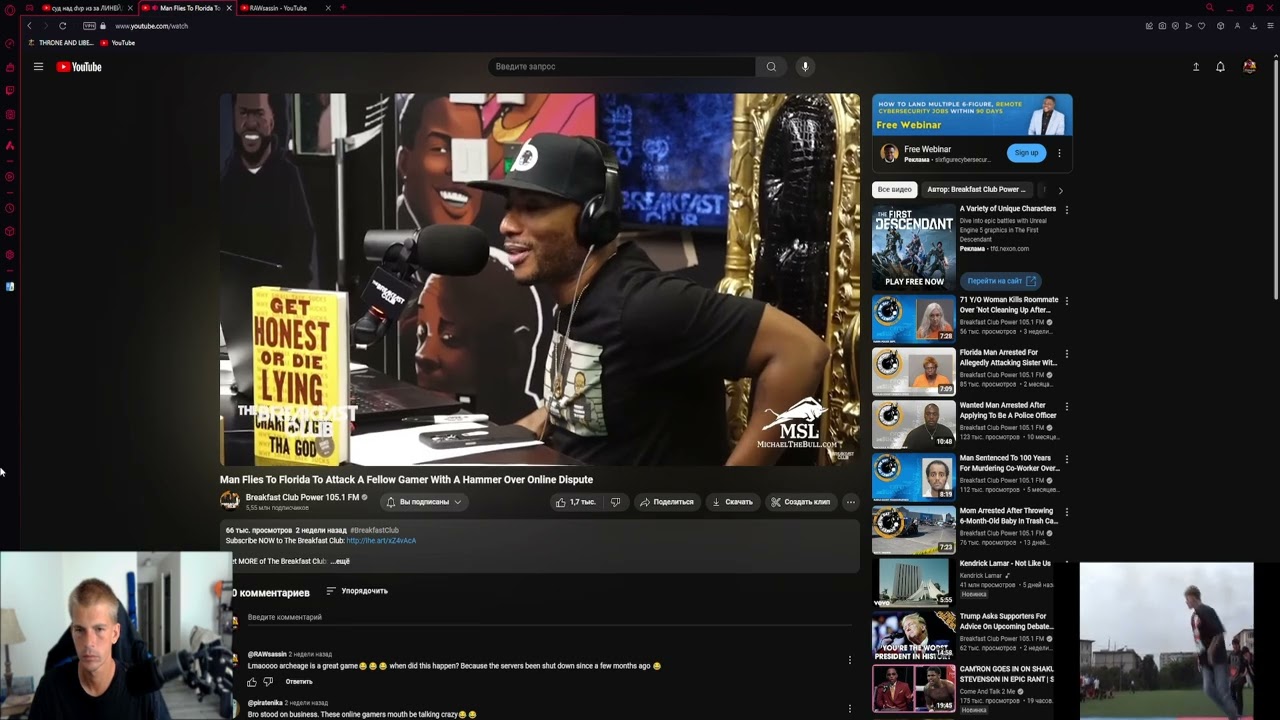Open the Trump Asks Supporters video thumbnail

(914, 635)
